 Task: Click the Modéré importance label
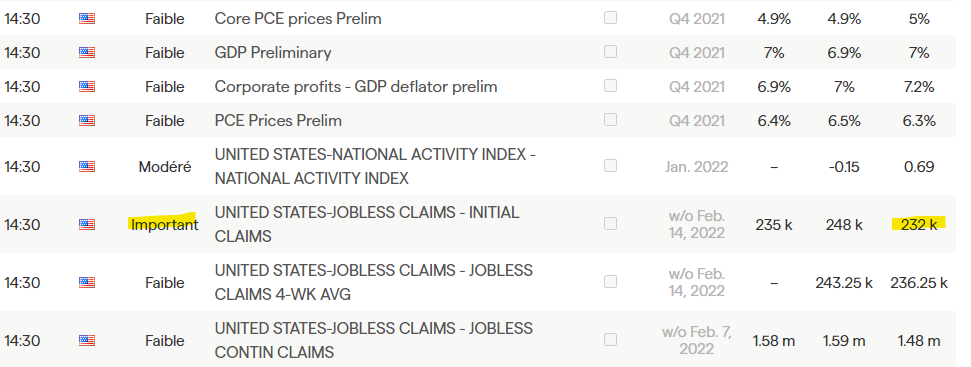[165, 166]
